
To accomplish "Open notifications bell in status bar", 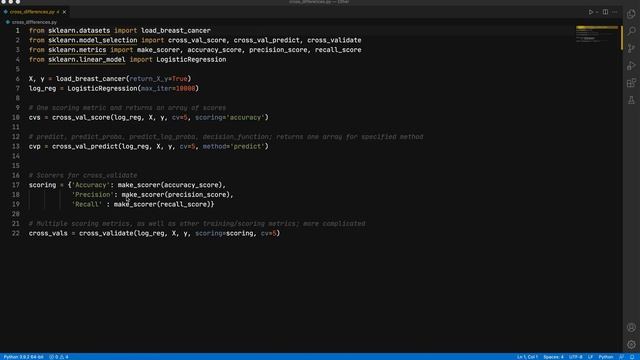I will [x=632, y=357].
